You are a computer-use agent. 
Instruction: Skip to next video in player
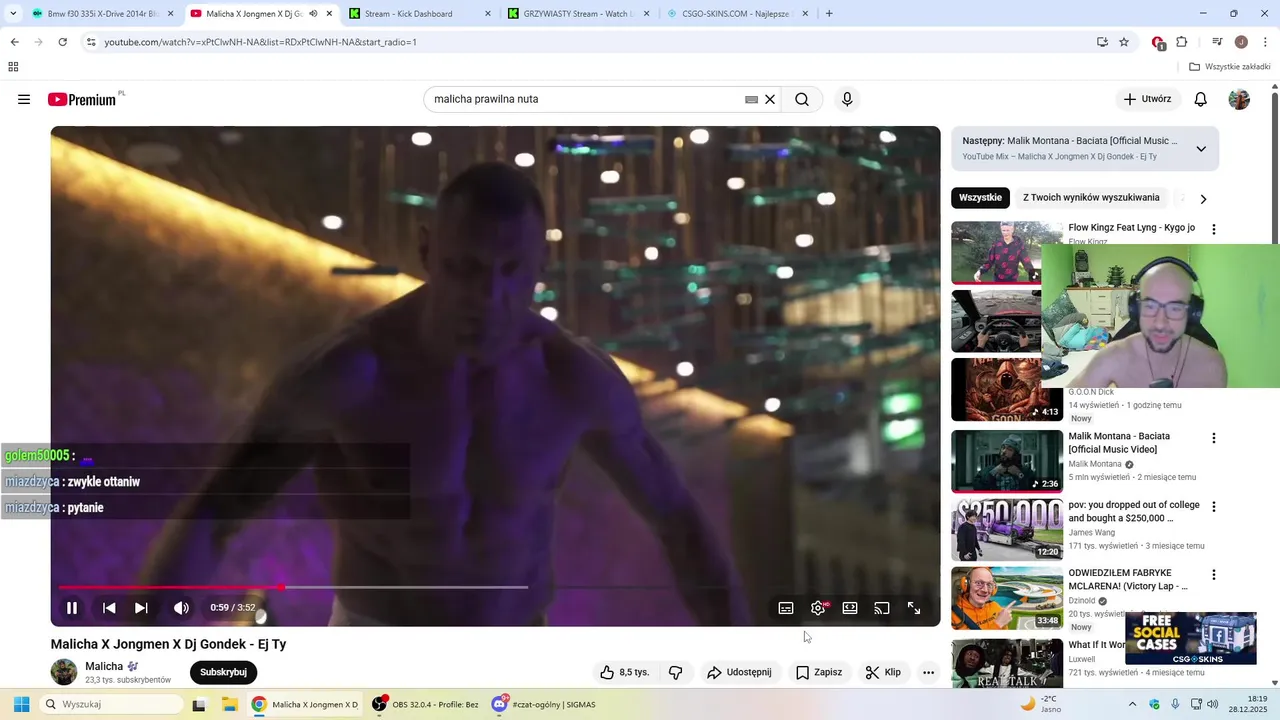141,608
